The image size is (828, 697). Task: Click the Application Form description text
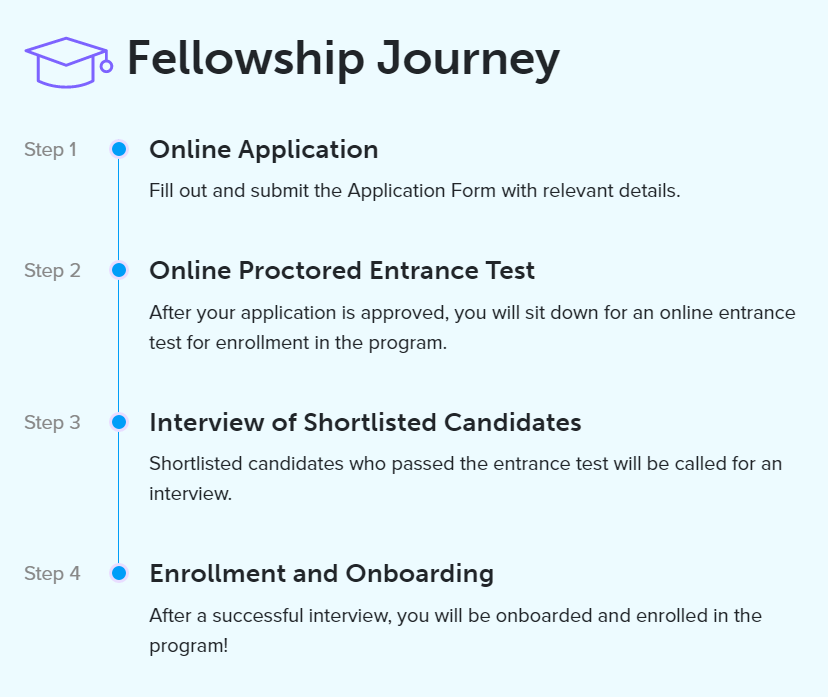415,191
